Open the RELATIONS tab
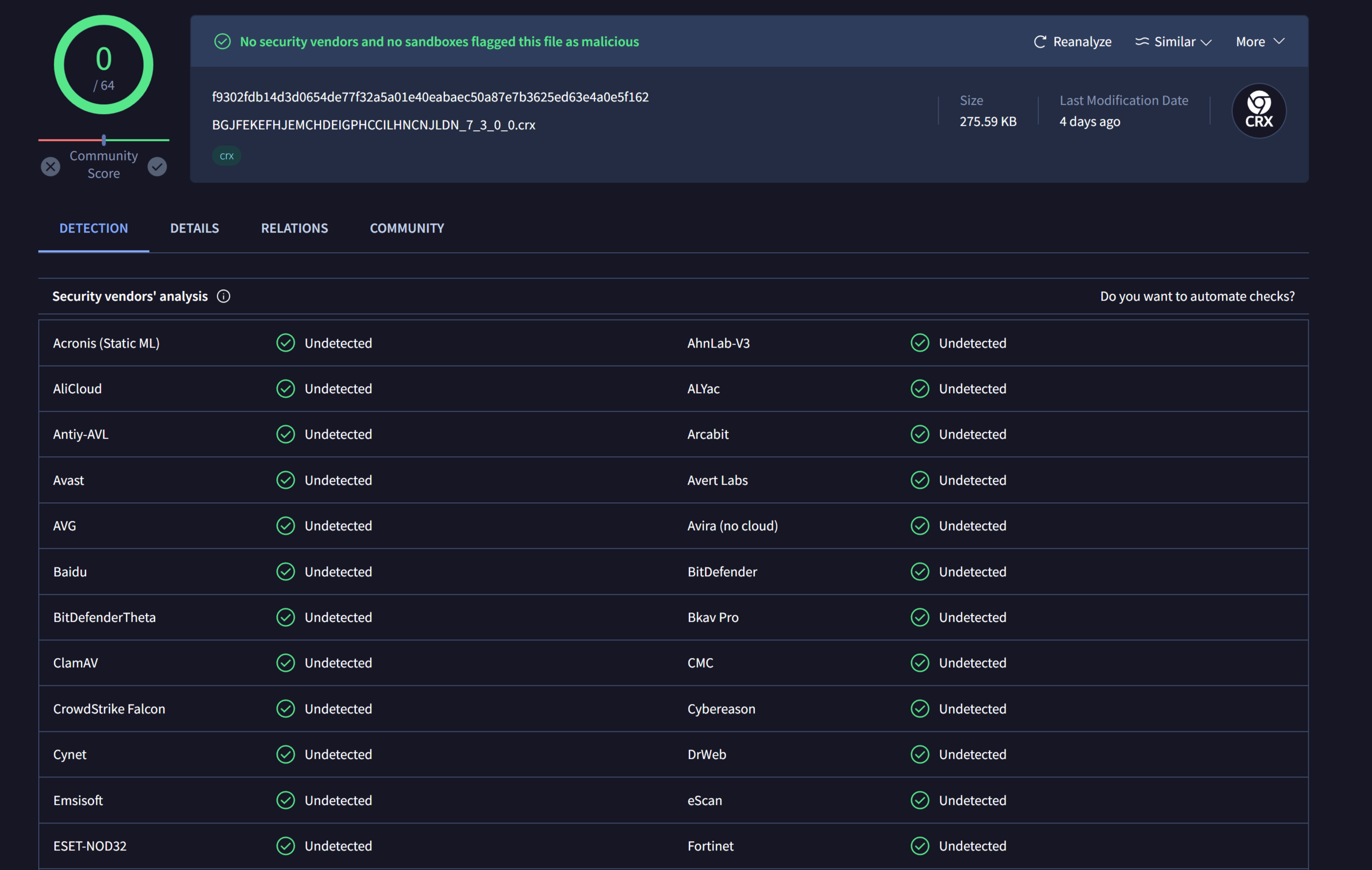Viewport: 1372px width, 870px height. pyautogui.click(x=294, y=228)
